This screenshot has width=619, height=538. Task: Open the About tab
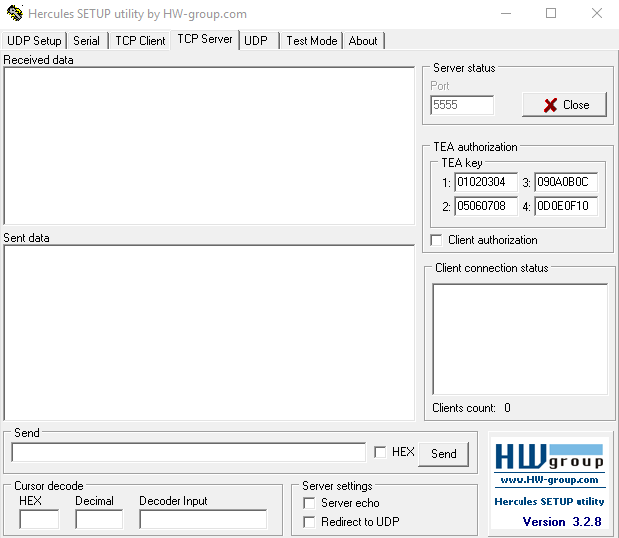363,41
